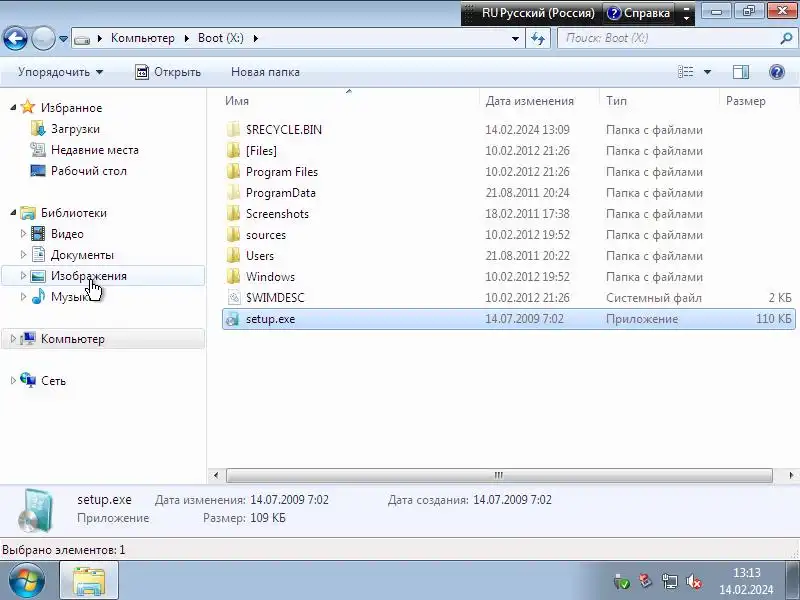Expand the arrow after Boot (X:) breadcrumb
The height and width of the screenshot is (600, 800).
256,39
